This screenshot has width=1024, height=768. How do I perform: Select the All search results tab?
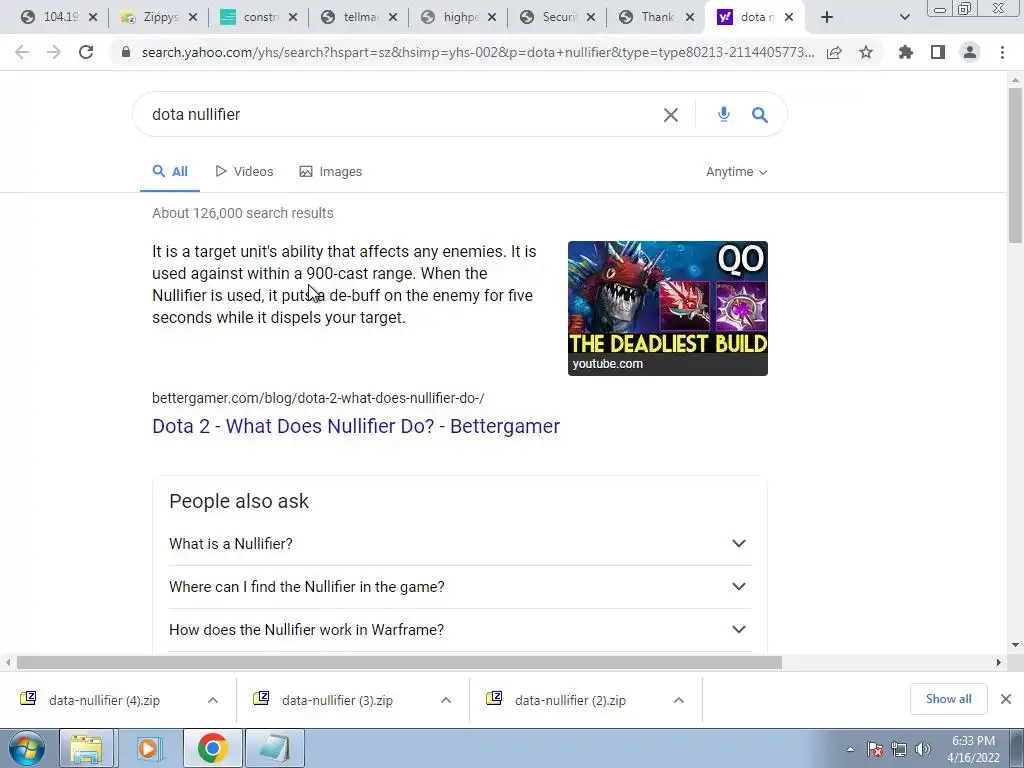(x=170, y=172)
